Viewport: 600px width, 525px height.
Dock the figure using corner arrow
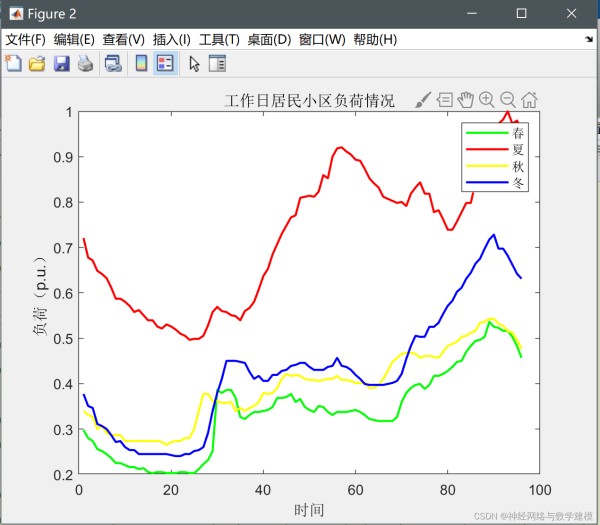click(x=589, y=39)
